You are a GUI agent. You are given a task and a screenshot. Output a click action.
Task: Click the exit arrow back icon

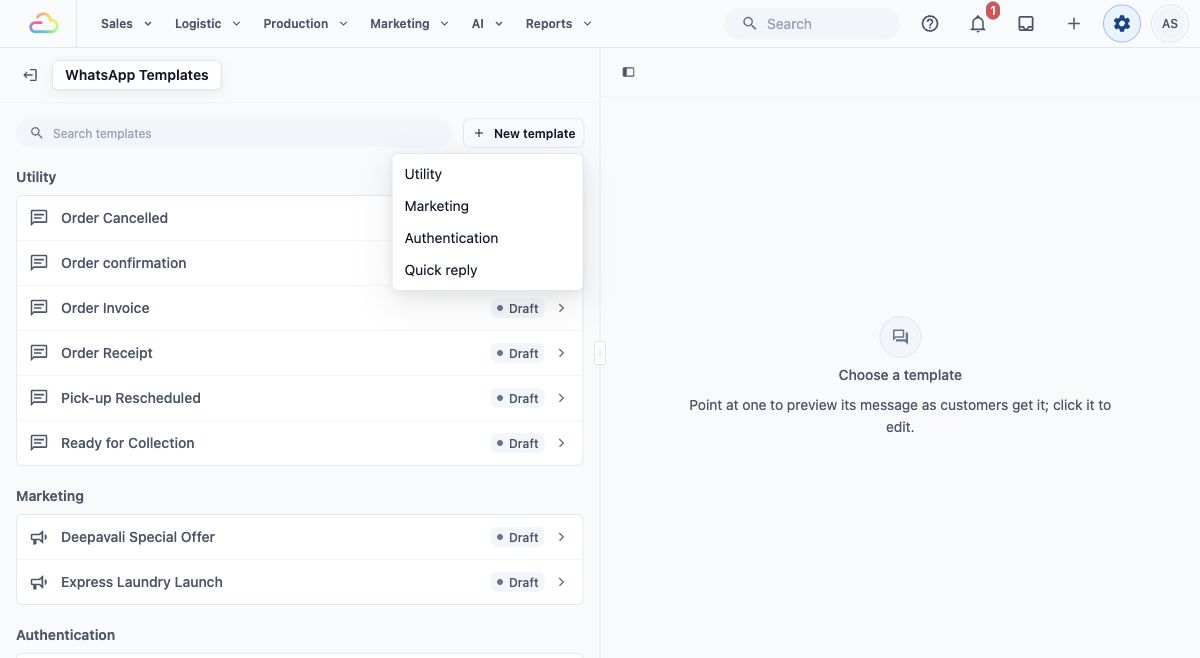30,75
